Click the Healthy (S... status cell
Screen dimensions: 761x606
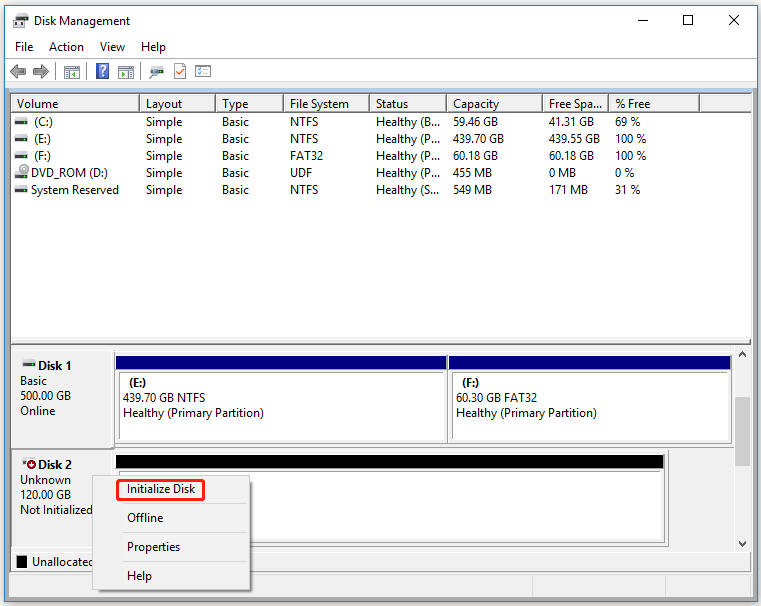(408, 190)
